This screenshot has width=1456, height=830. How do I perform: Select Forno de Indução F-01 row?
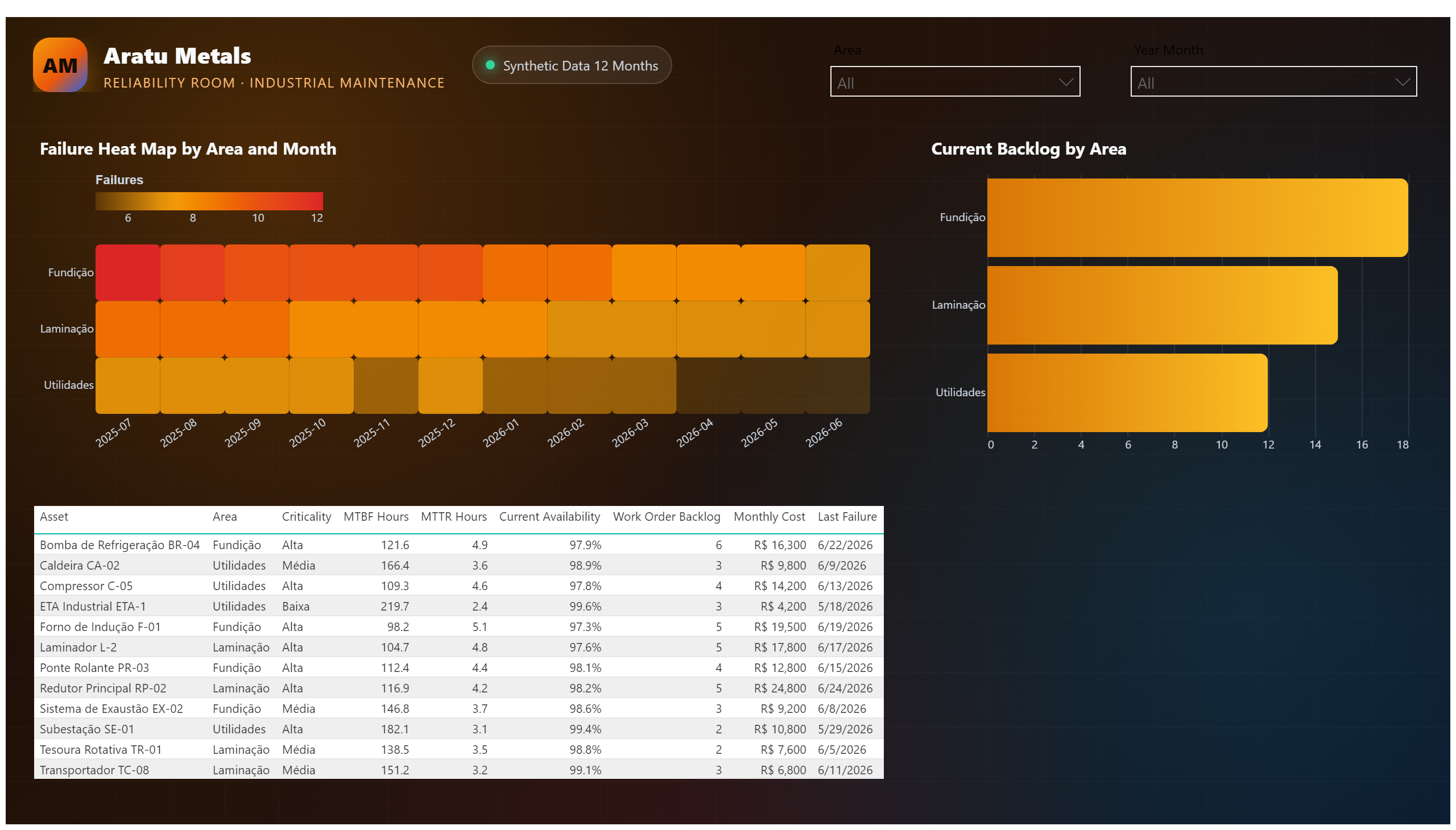458,627
